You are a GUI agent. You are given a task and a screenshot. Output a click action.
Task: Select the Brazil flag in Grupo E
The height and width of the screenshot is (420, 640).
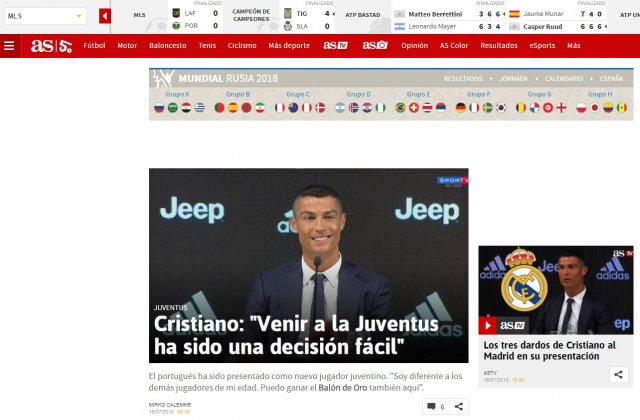pos(400,108)
